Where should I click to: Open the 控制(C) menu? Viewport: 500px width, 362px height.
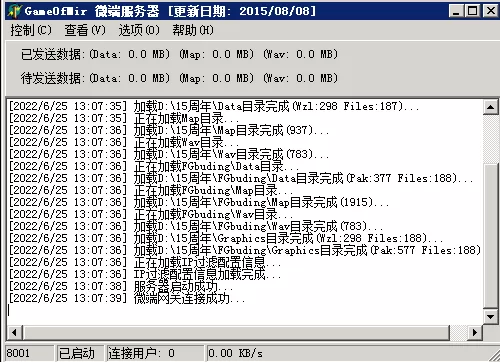point(31,30)
